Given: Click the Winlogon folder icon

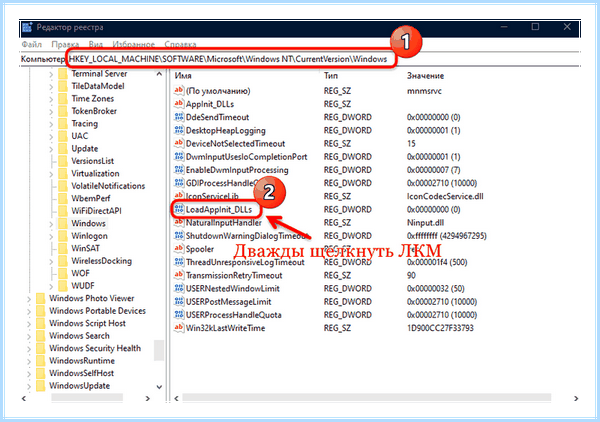Looking at the screenshot, I should (x=63, y=236).
